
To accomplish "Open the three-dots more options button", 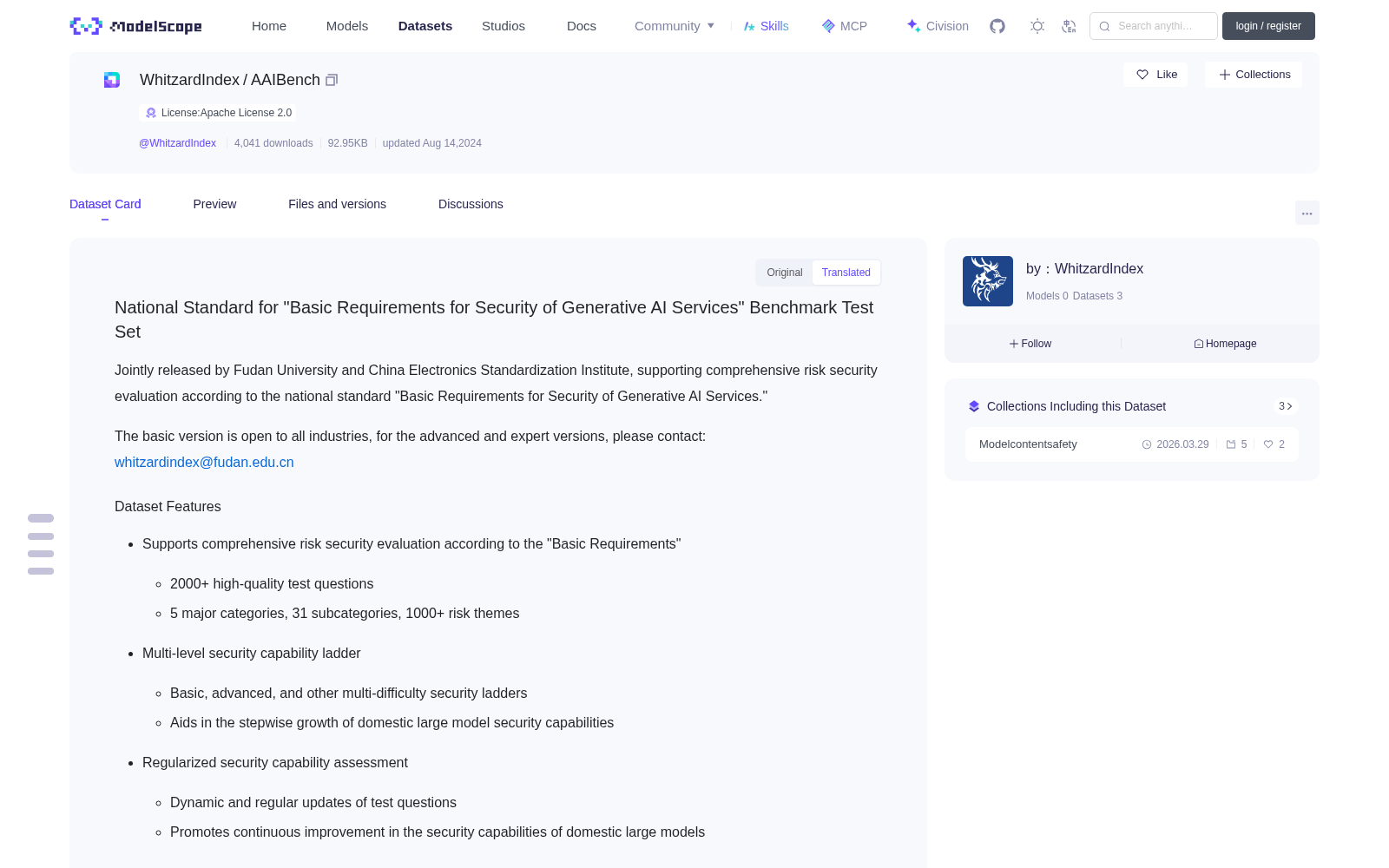I will click(x=1307, y=213).
